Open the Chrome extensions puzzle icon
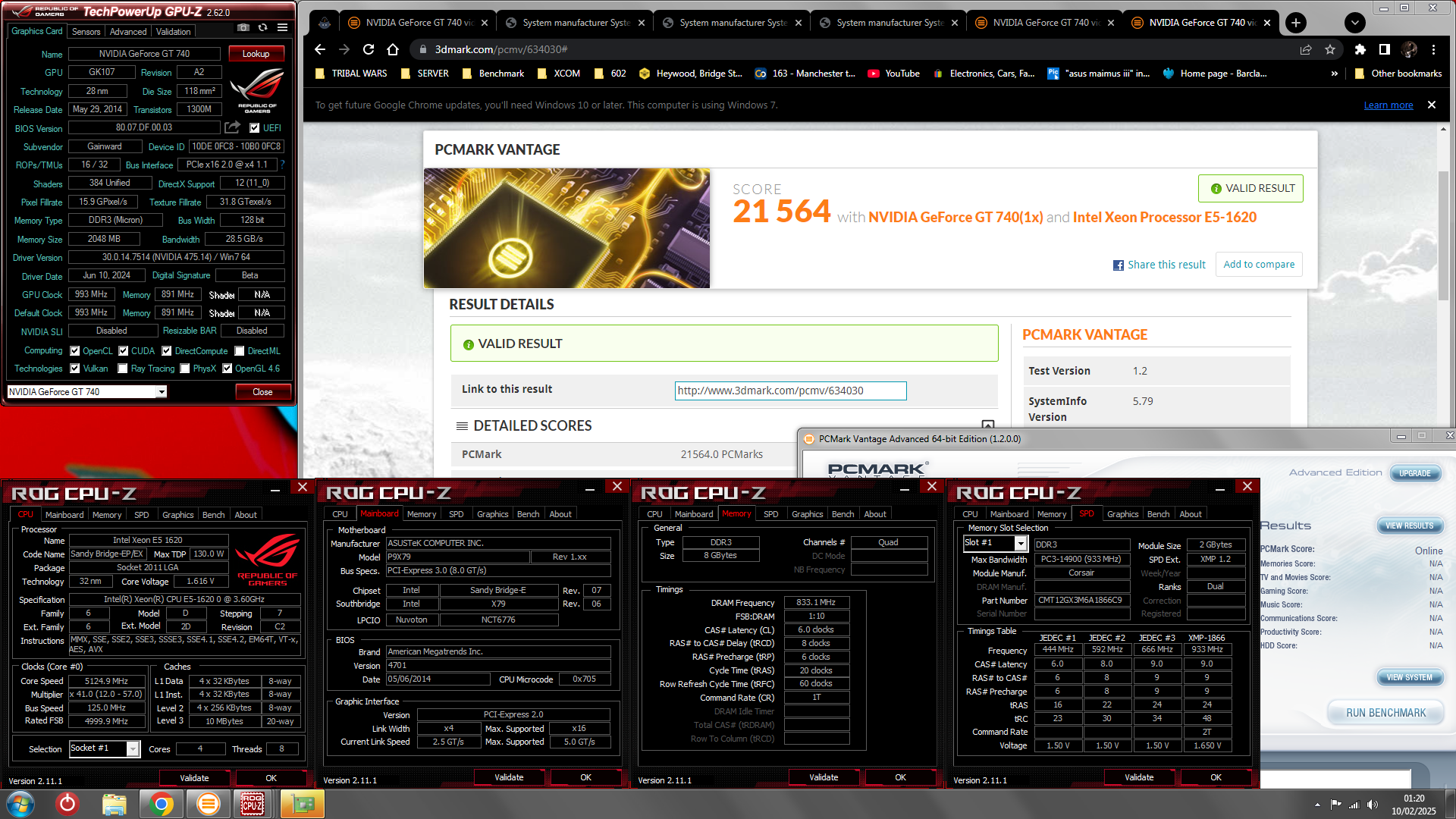 pos(1360,49)
